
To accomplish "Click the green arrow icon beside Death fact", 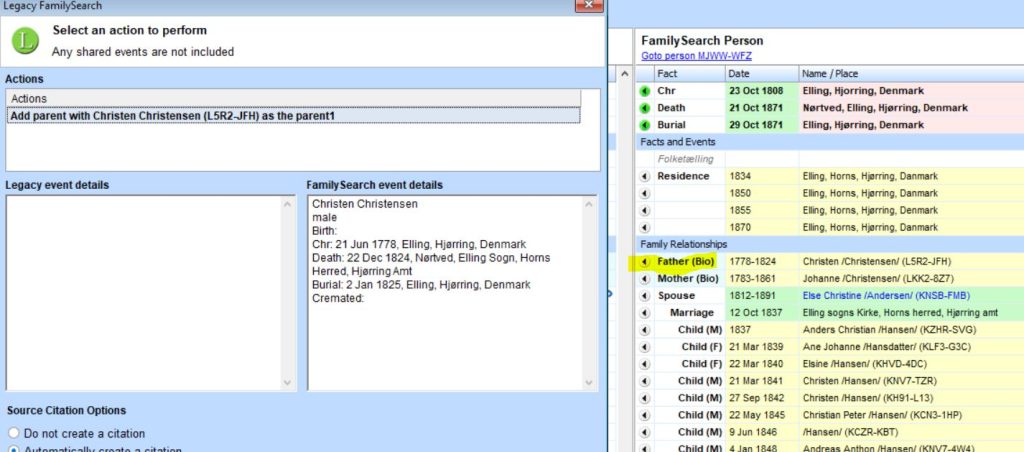I will (645, 108).
